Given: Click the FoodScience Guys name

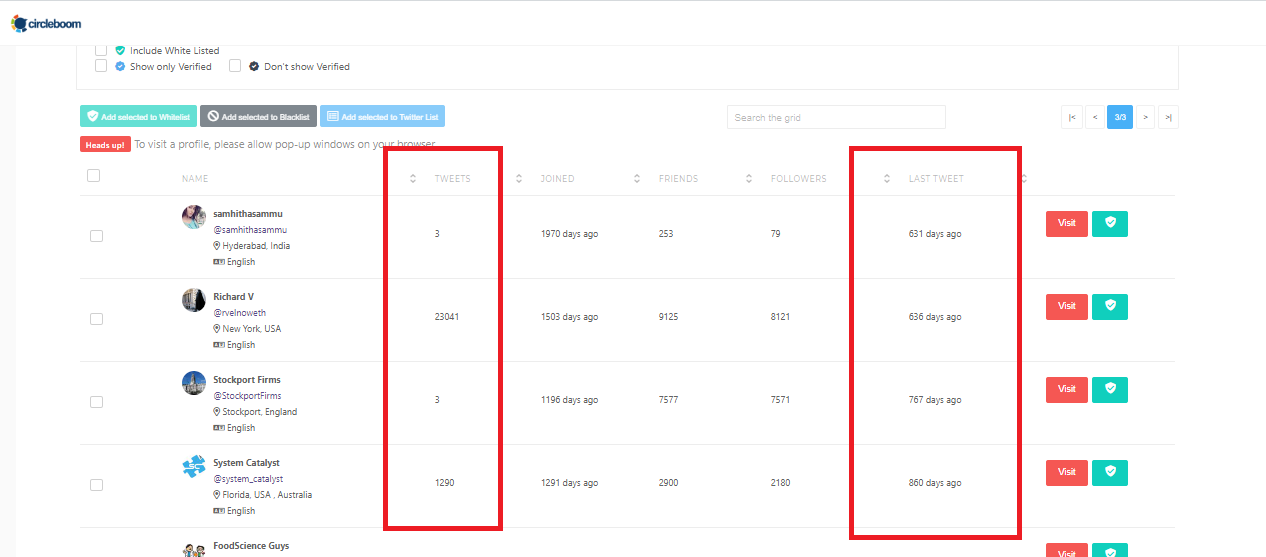Looking at the screenshot, I should (251, 546).
